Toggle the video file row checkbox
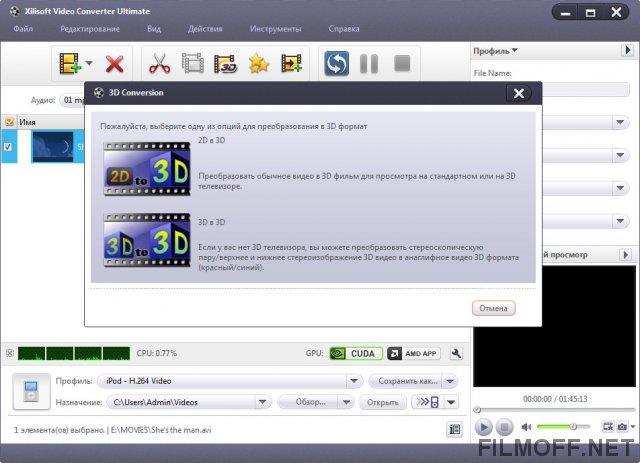The image size is (640, 463). tap(8, 147)
